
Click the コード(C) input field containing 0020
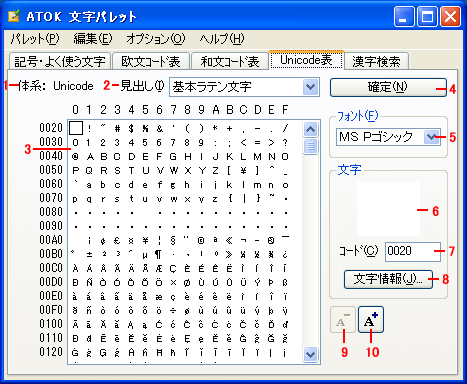point(413,251)
